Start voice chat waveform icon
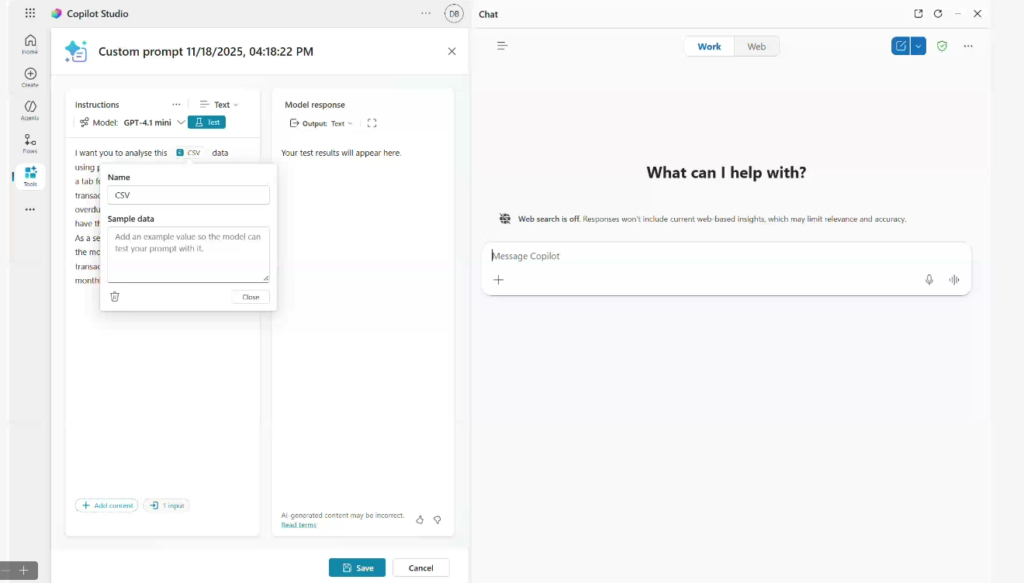Viewport: 1024px width, 583px height. pos(954,280)
